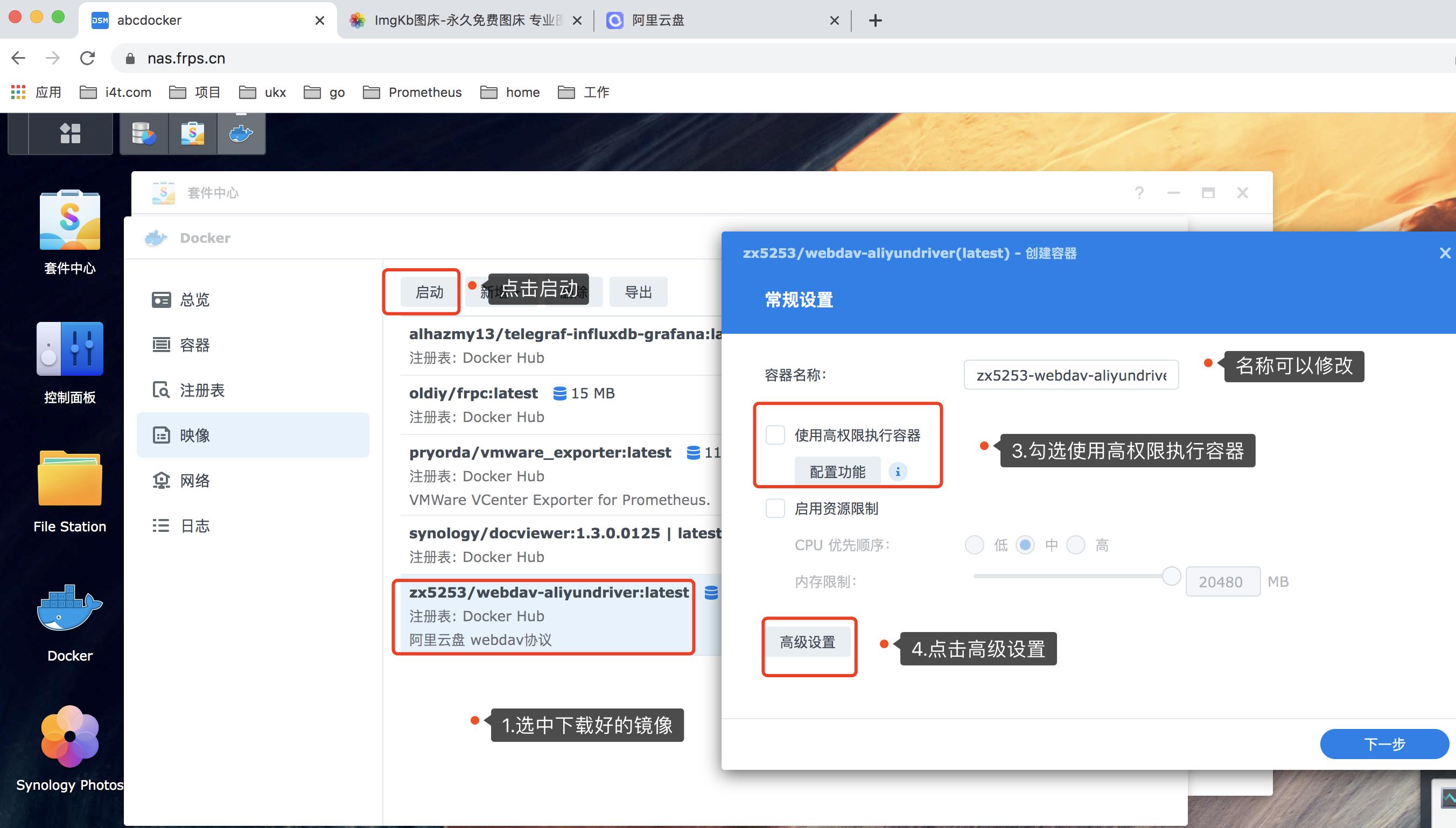This screenshot has width=1456, height=828.
Task: Open the 项目 bookmark folder
Action: [x=194, y=92]
